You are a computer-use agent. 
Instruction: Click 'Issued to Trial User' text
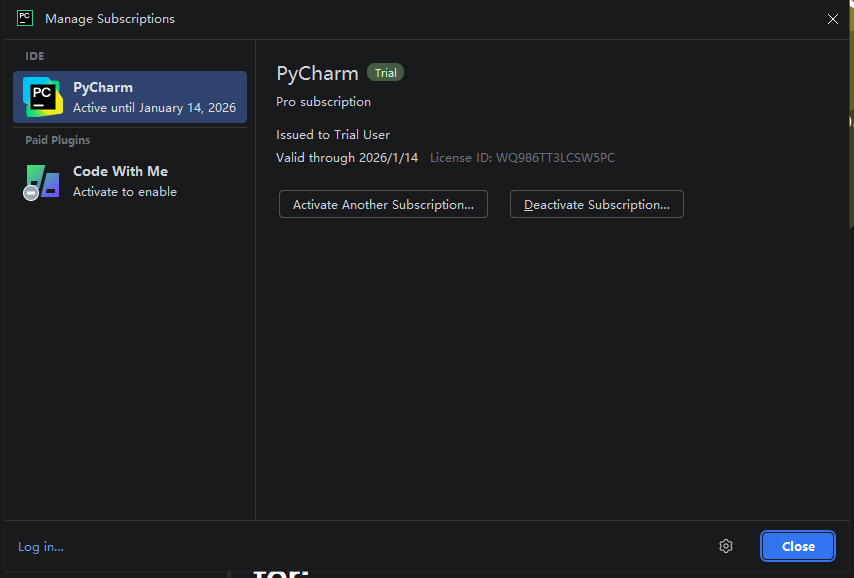pos(333,135)
